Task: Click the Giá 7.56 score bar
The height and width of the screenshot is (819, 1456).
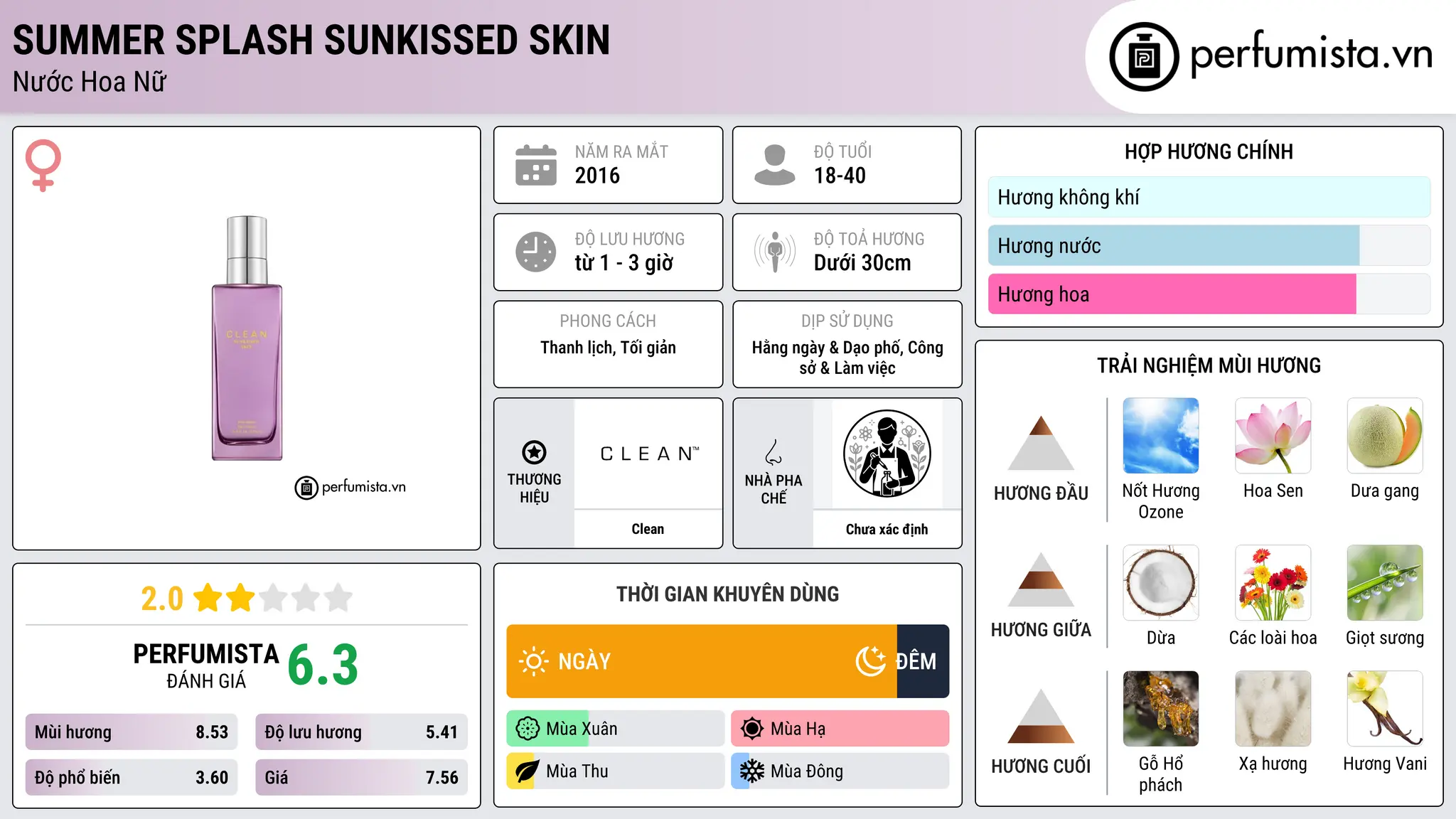Action: click(361, 777)
